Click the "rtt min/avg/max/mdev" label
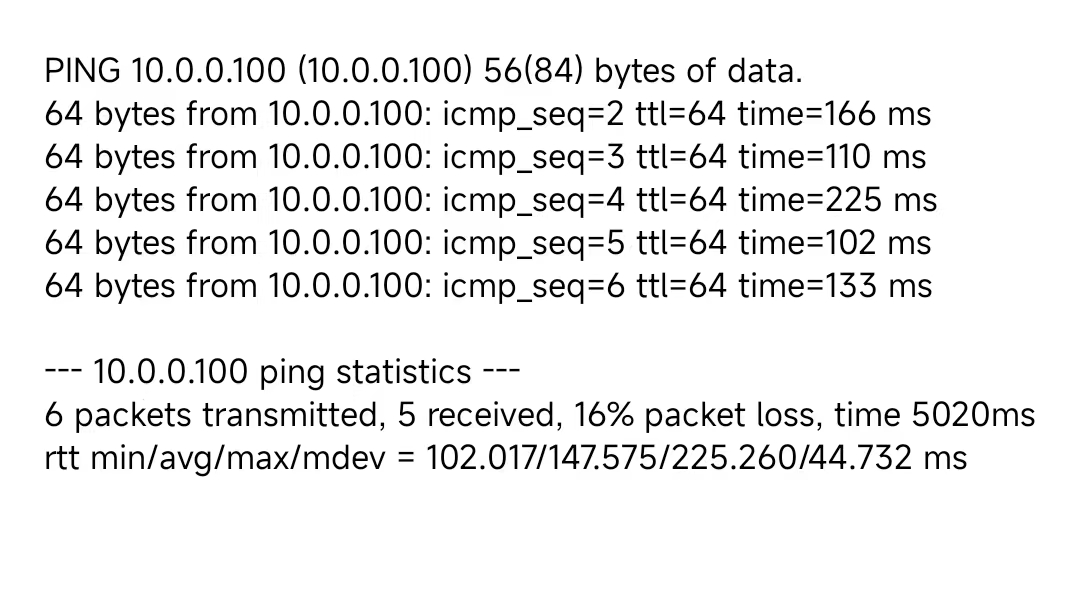Viewport: 1080px width, 603px height. click(x=215, y=458)
